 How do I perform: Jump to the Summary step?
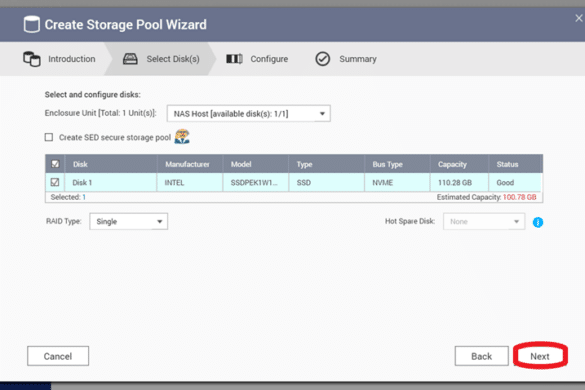358,59
